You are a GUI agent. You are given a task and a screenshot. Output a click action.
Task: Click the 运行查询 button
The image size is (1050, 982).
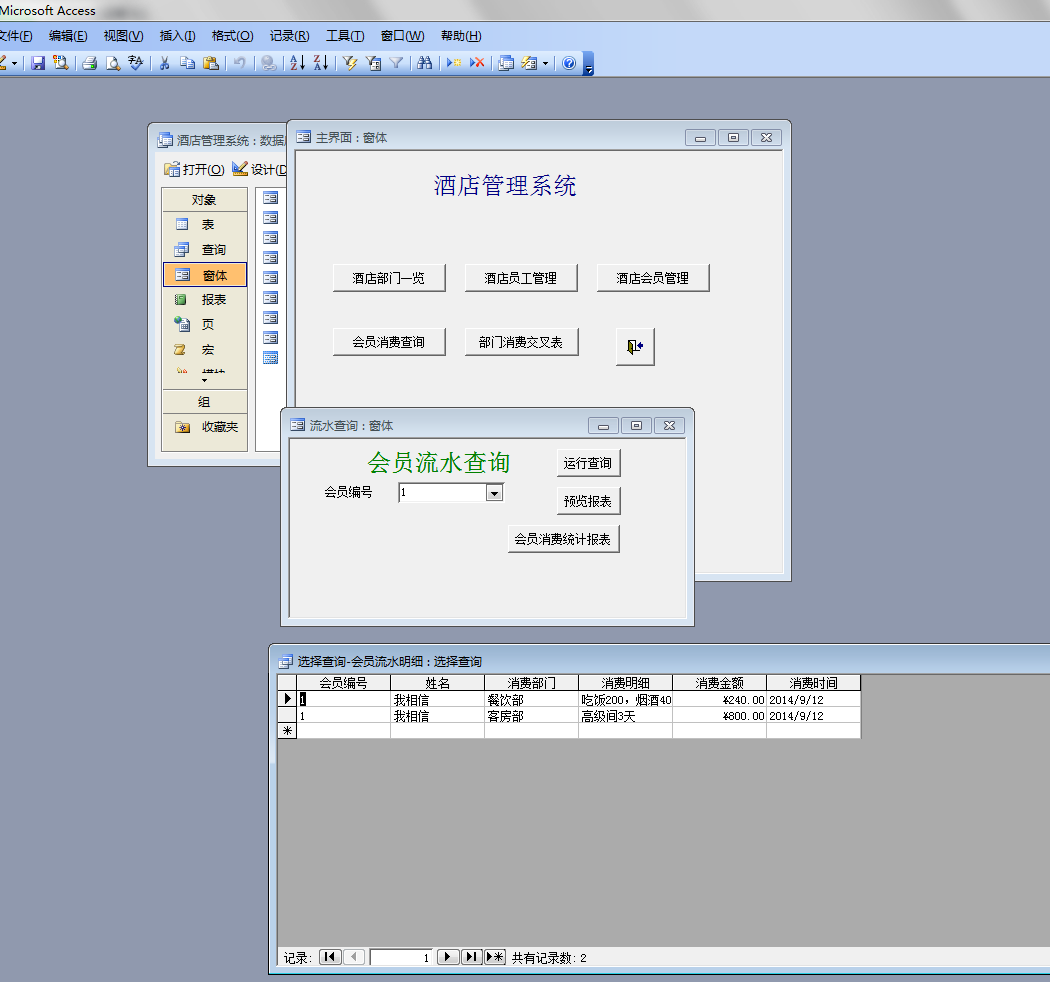588,463
